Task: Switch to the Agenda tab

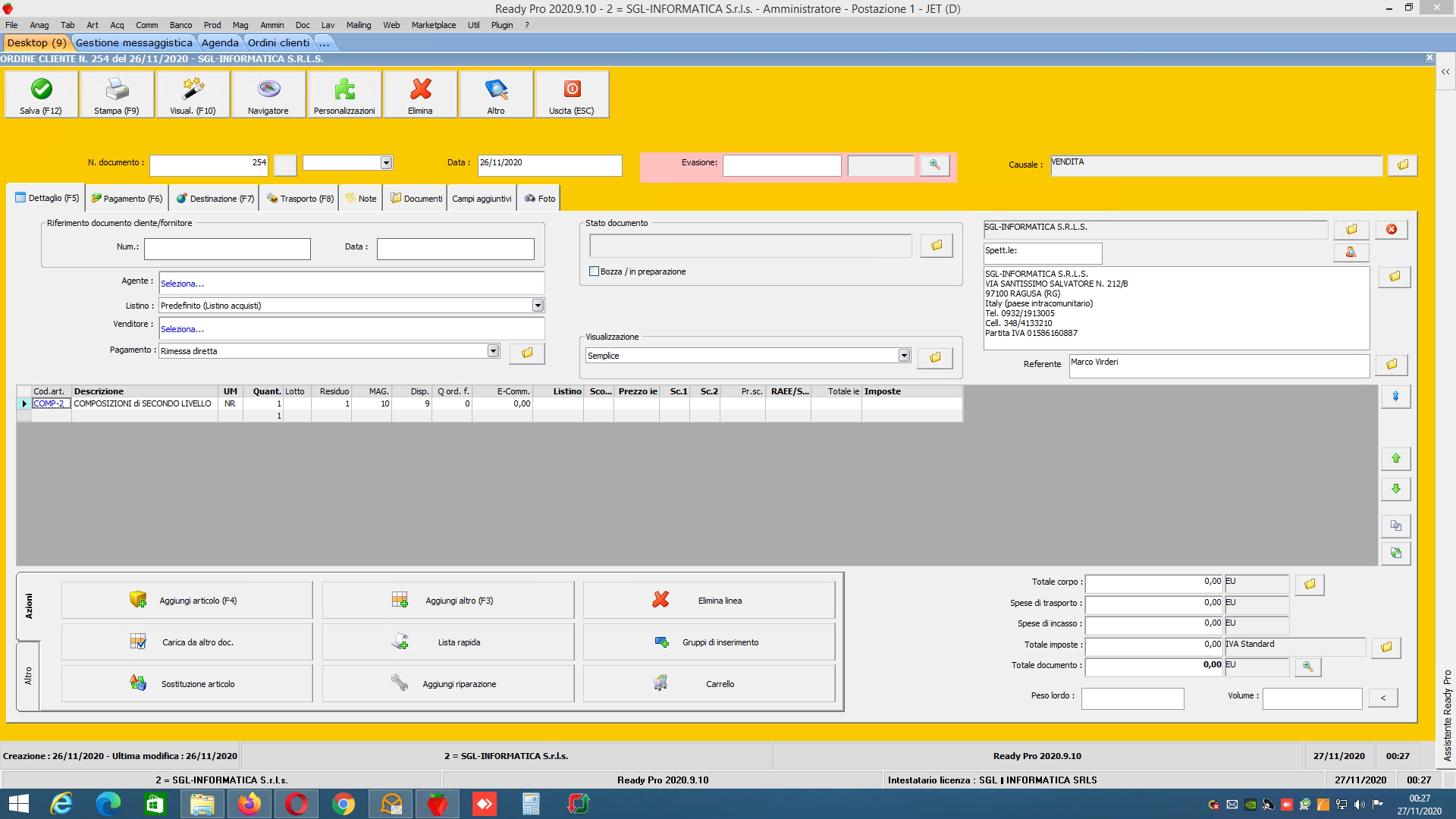Action: (x=220, y=42)
